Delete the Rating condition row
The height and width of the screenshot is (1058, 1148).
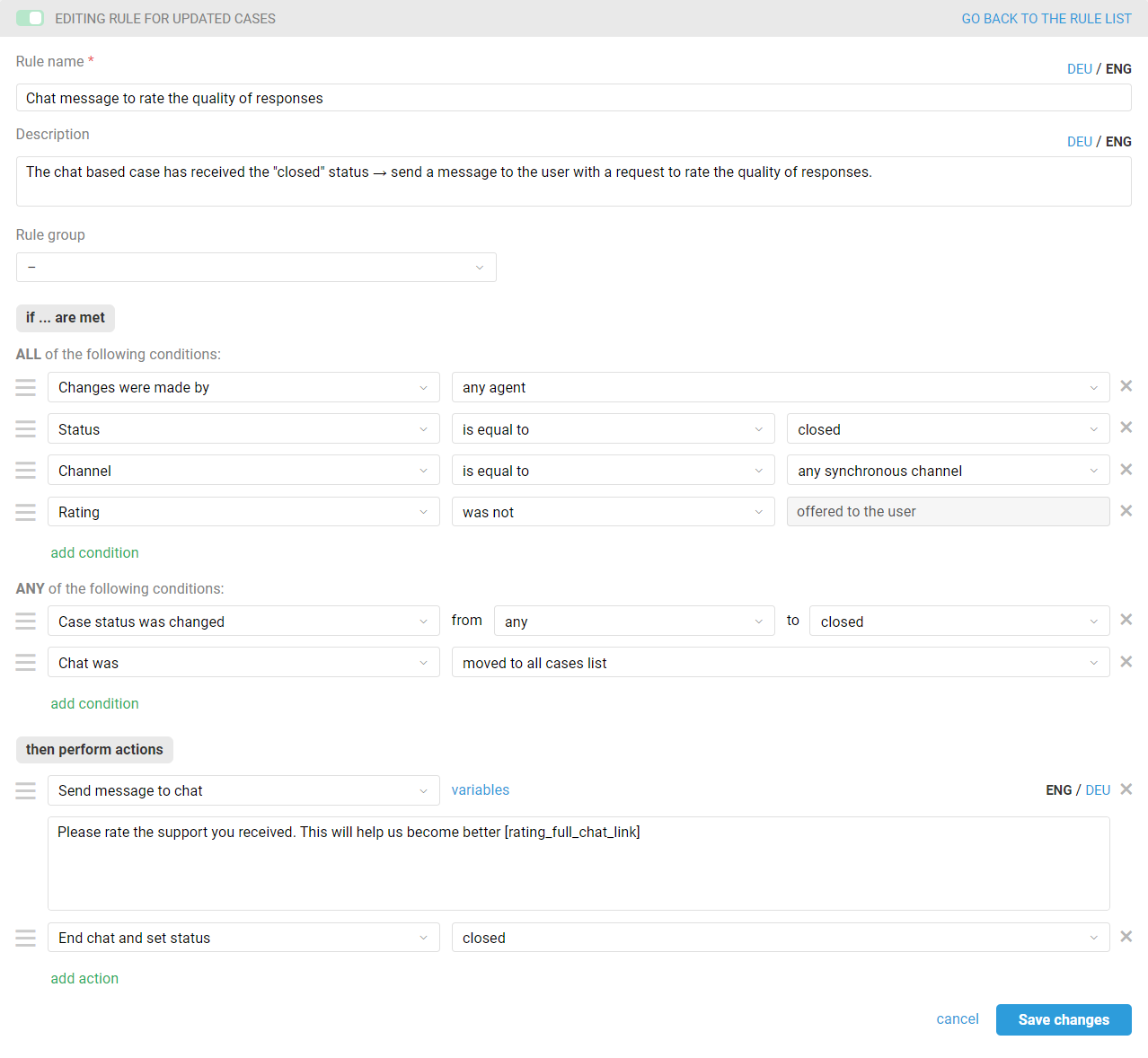pos(1126,511)
